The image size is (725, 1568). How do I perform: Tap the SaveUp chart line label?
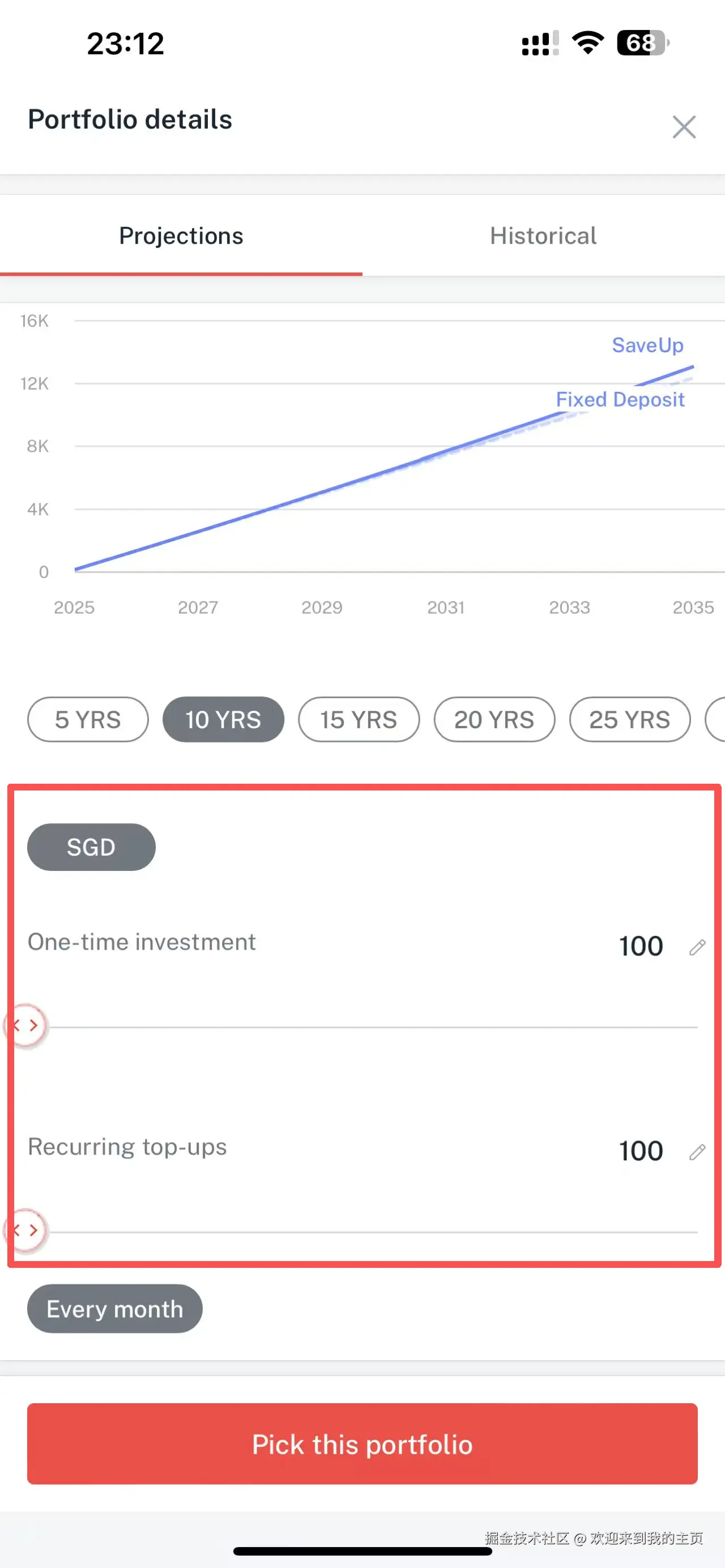(647, 345)
